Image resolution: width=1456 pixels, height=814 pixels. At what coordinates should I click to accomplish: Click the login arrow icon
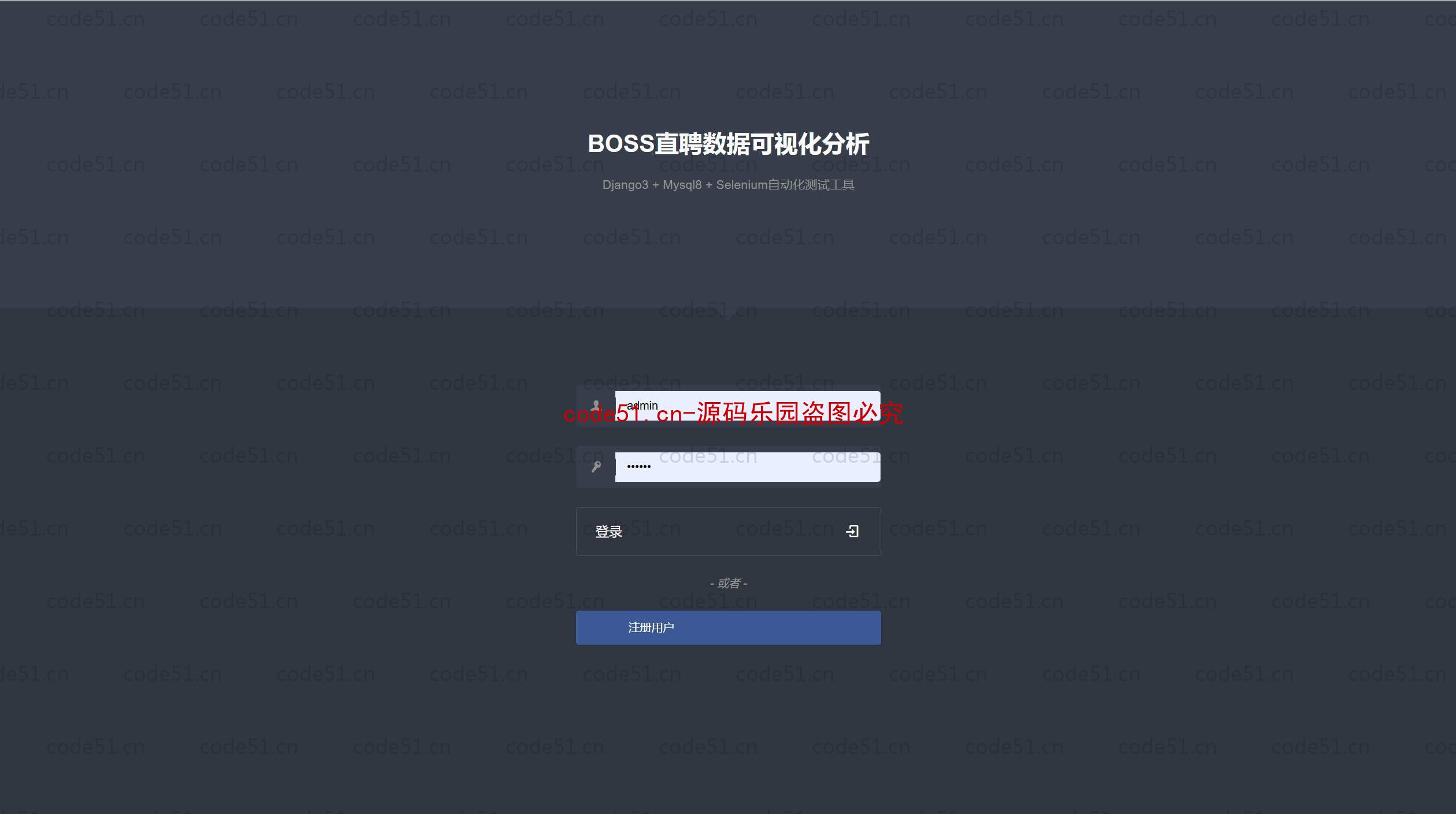coord(852,530)
